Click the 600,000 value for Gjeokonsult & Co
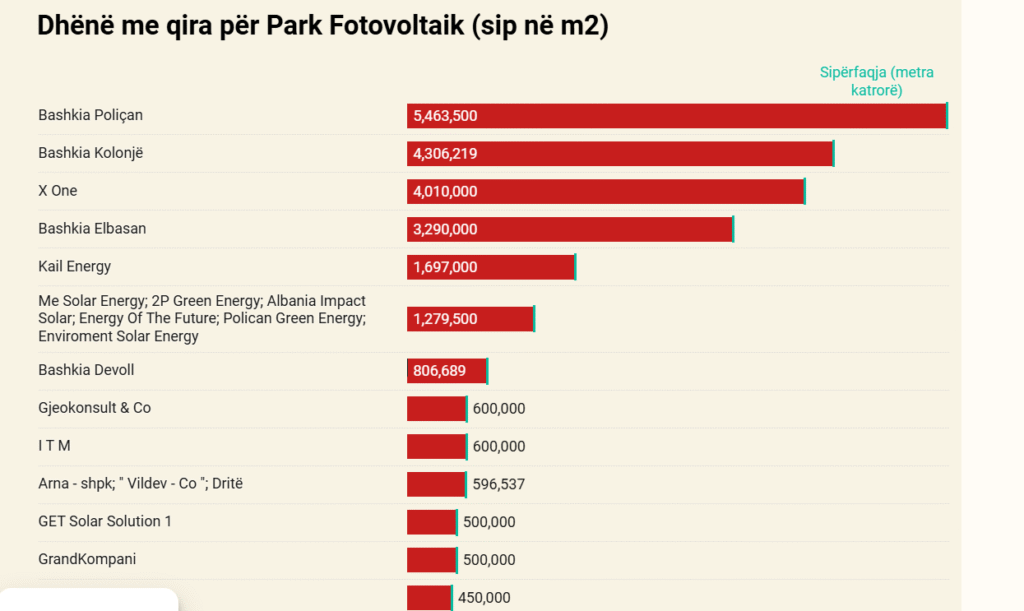This screenshot has width=1024, height=611. (x=499, y=409)
